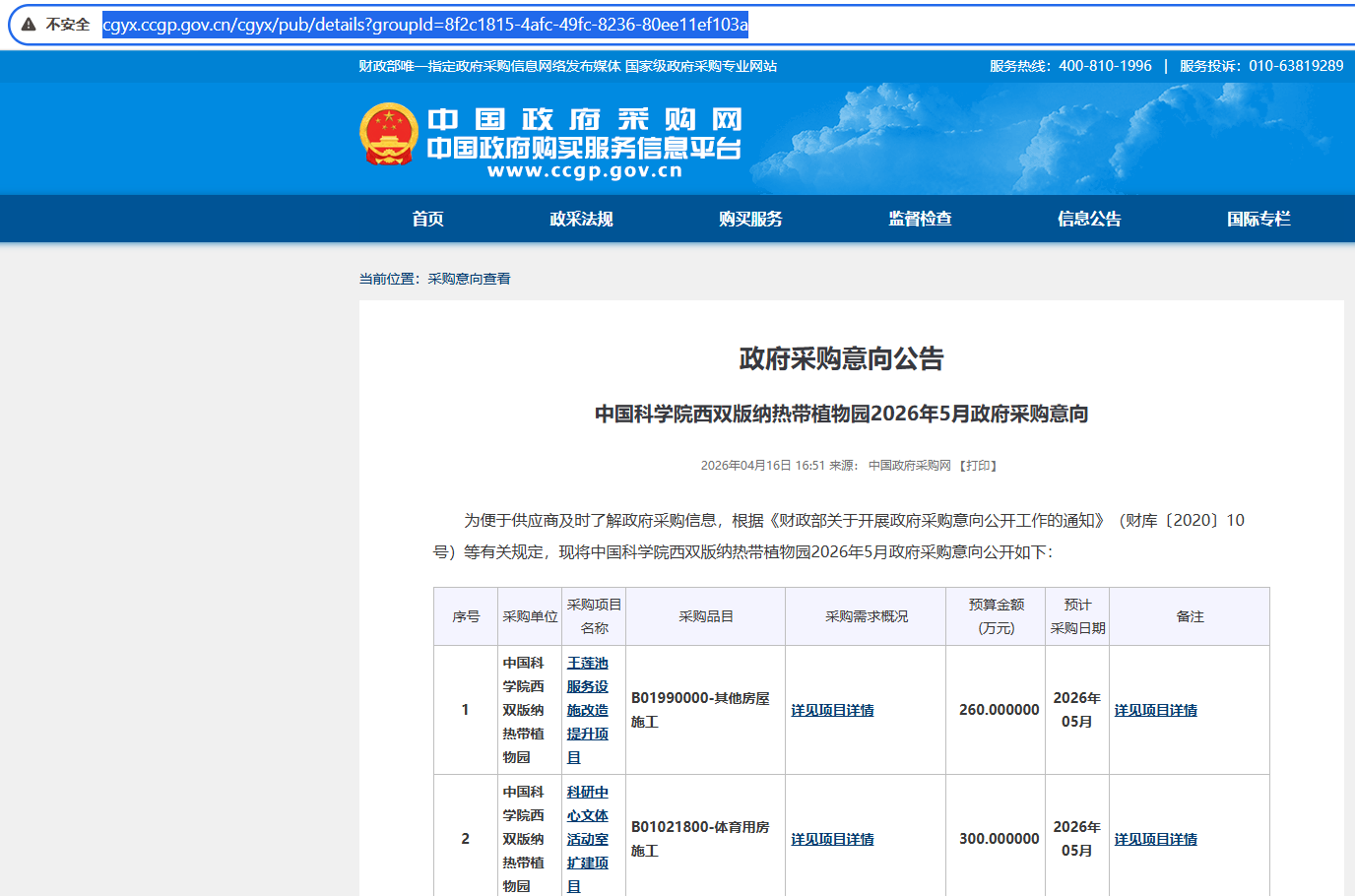Click the 采购意向查看 breadcrumb text

point(469,279)
